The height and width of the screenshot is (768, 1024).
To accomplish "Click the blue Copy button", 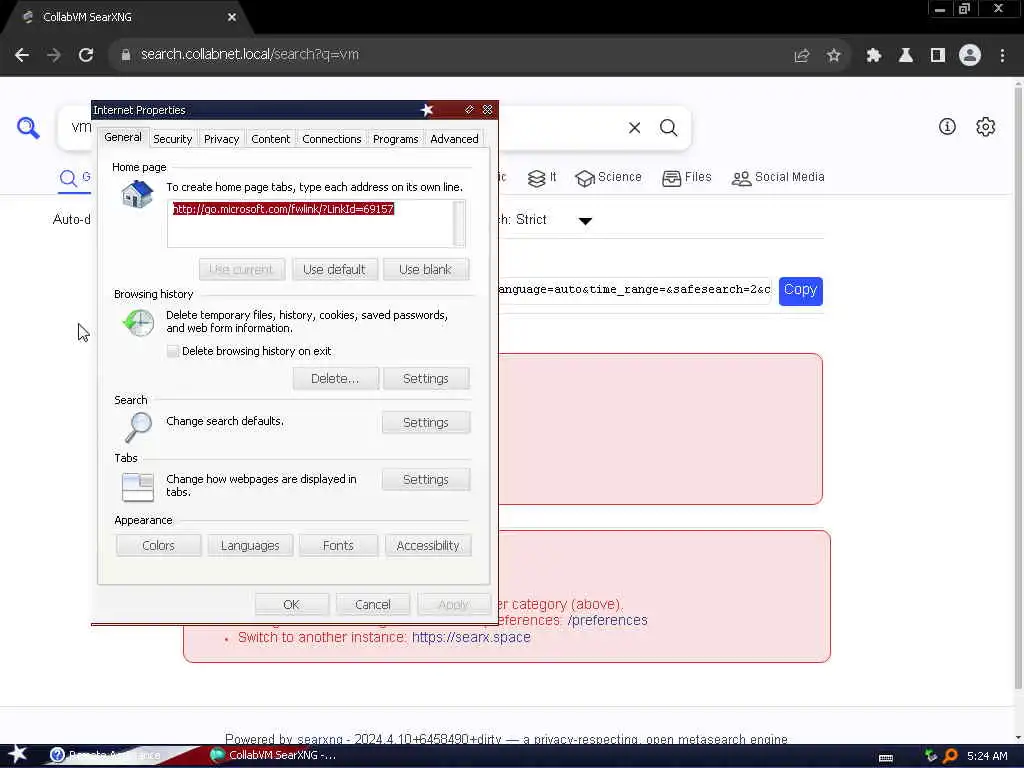I will coord(801,291).
